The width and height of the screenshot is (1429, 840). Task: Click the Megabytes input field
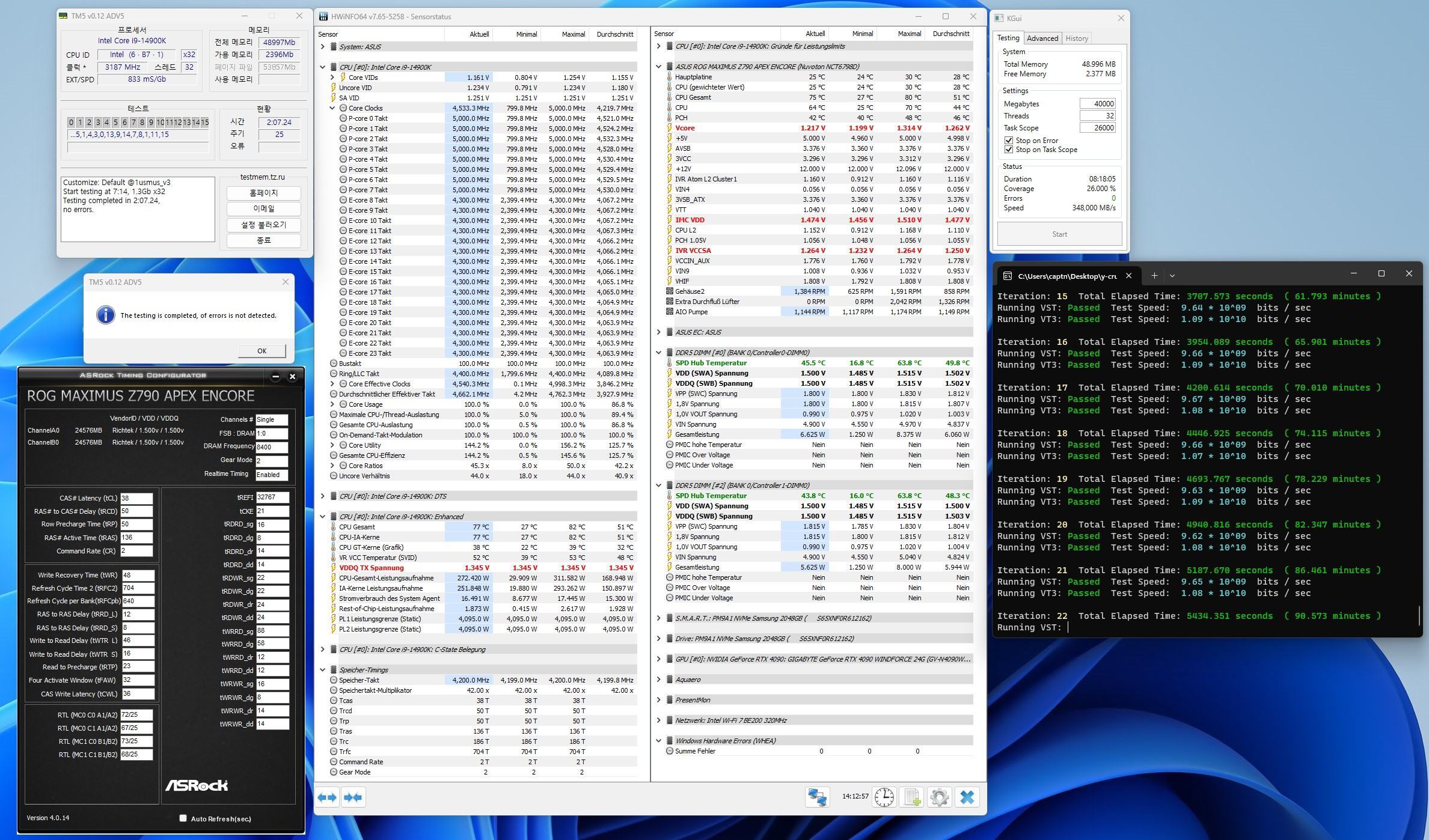point(1097,104)
